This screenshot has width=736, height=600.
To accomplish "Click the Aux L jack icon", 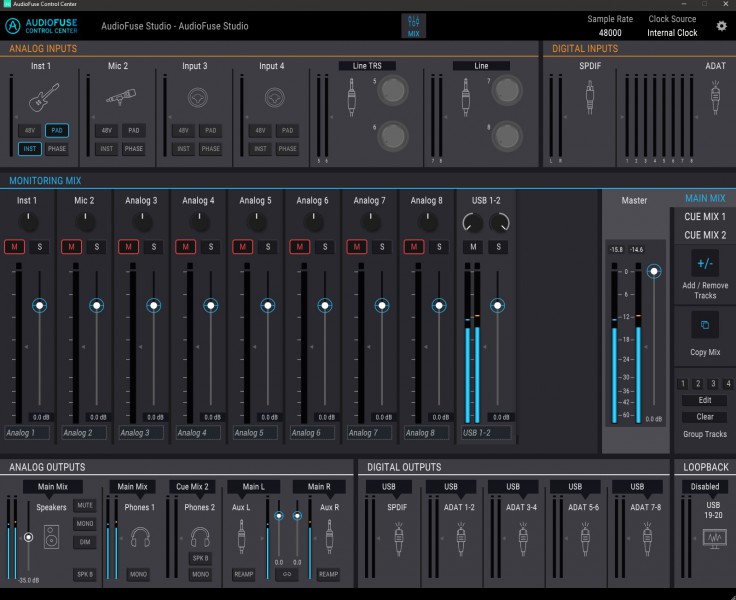I will tap(241, 537).
